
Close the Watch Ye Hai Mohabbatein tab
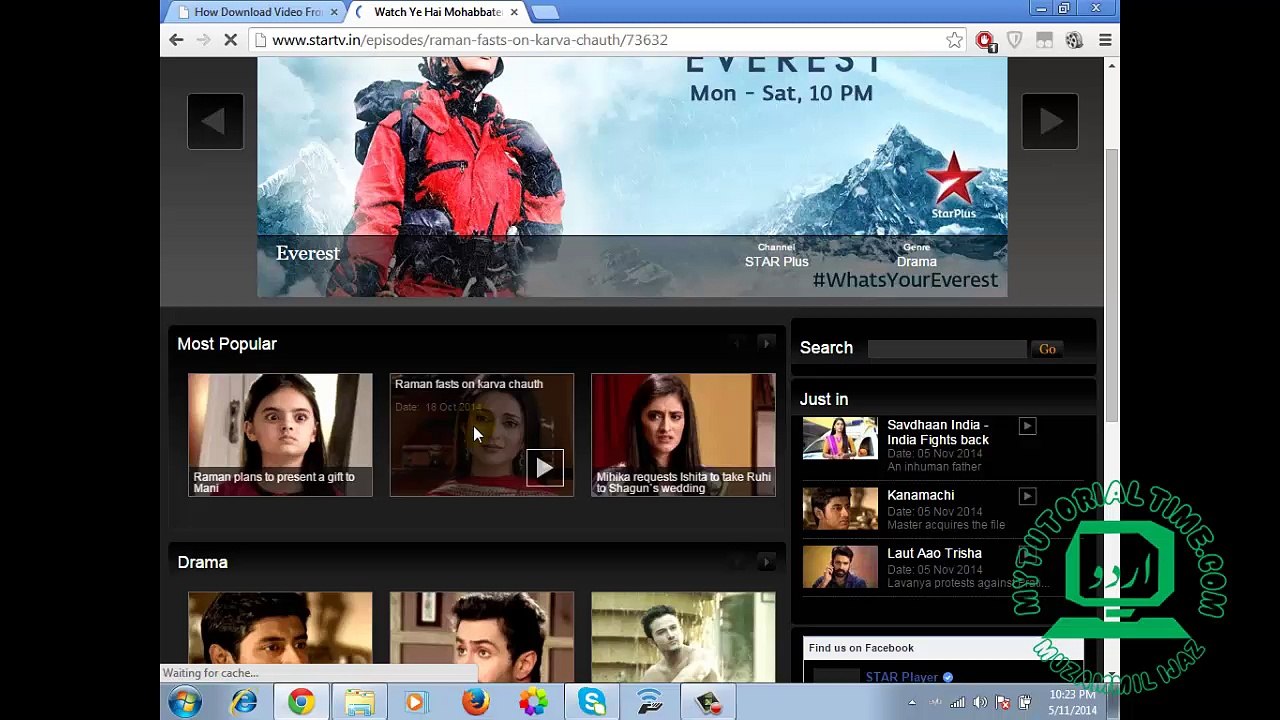(514, 12)
